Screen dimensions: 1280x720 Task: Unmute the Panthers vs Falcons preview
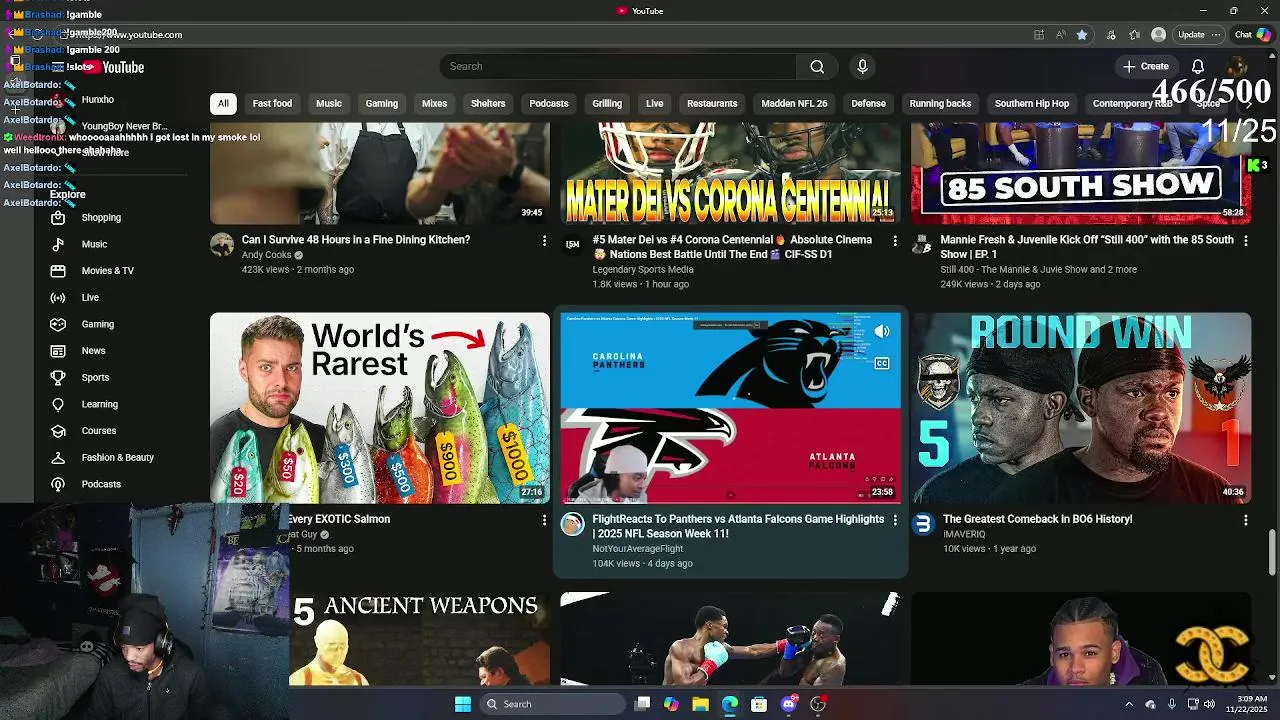point(881,332)
